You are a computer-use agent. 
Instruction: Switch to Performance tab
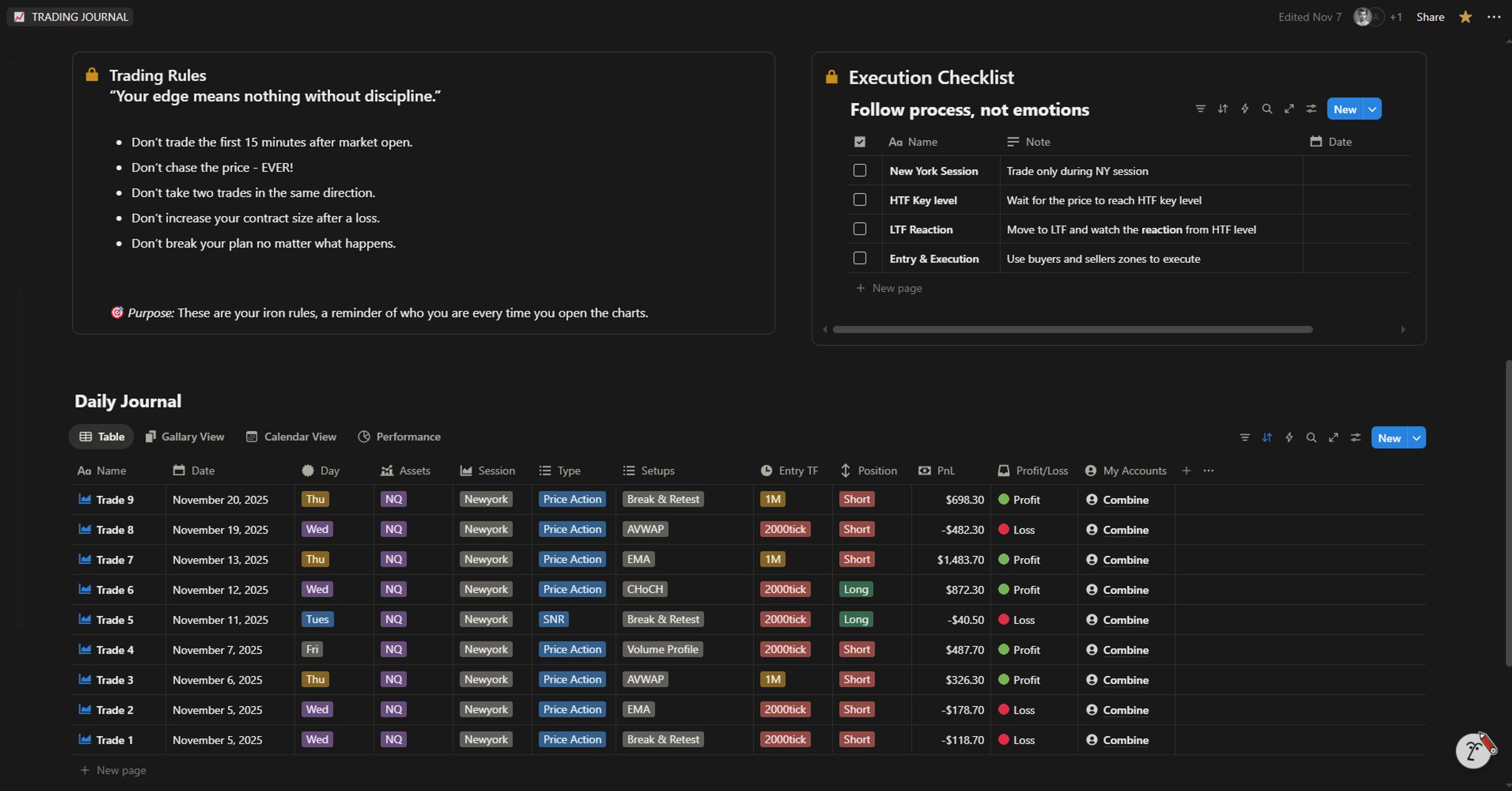coord(399,437)
